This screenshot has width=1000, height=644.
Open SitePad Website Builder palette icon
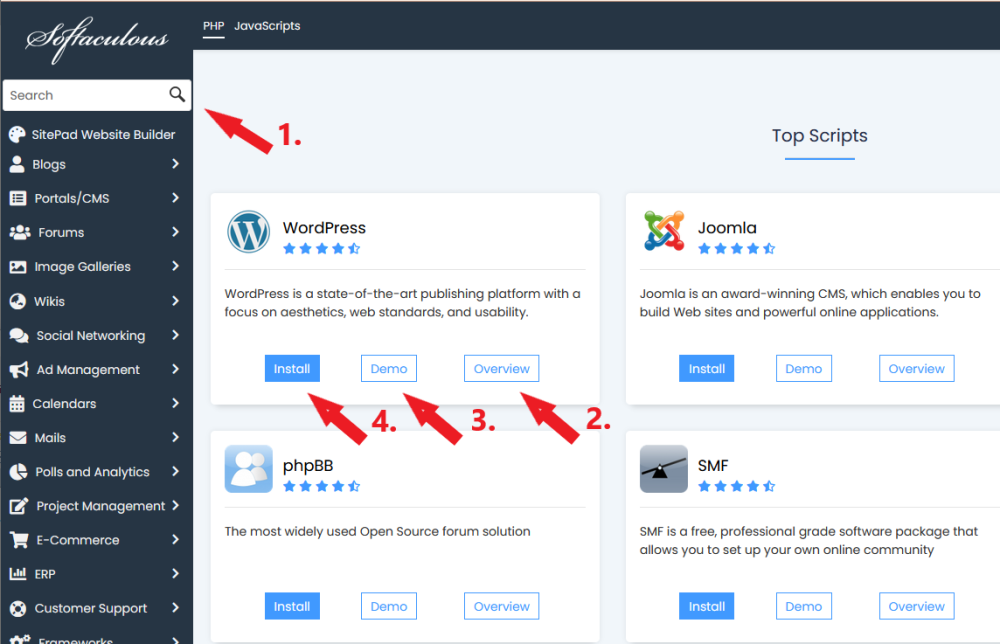point(17,134)
